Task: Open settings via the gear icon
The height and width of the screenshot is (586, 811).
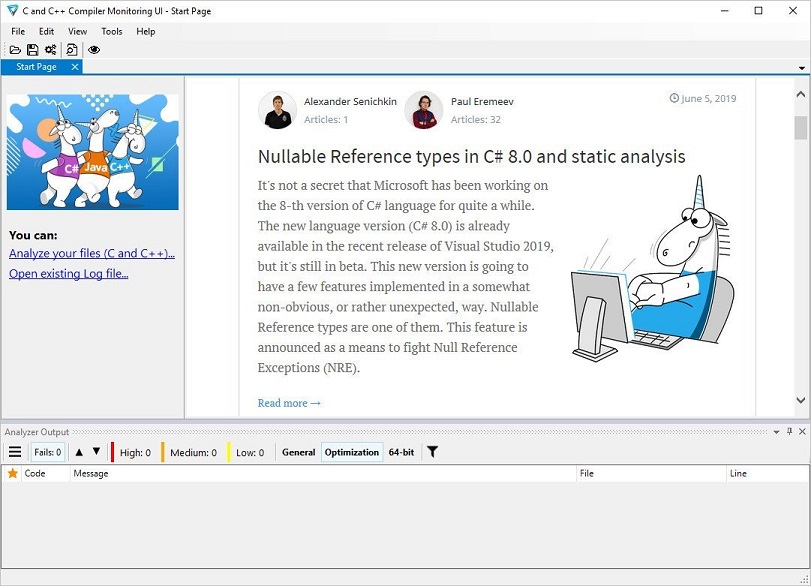Action: (x=51, y=48)
